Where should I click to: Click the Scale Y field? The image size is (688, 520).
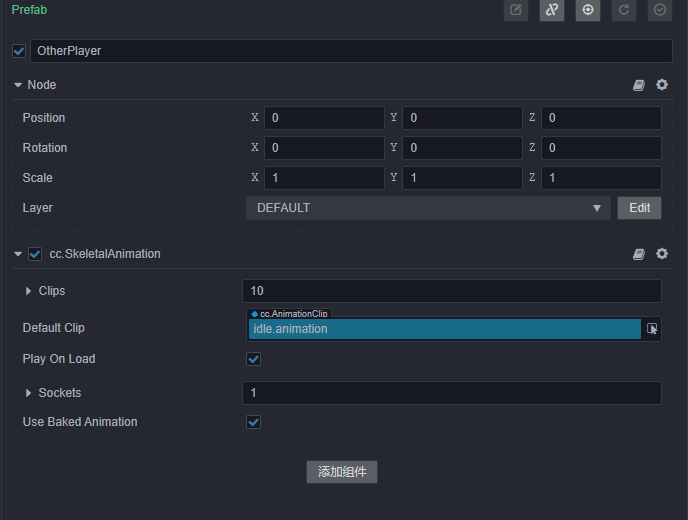pos(462,178)
